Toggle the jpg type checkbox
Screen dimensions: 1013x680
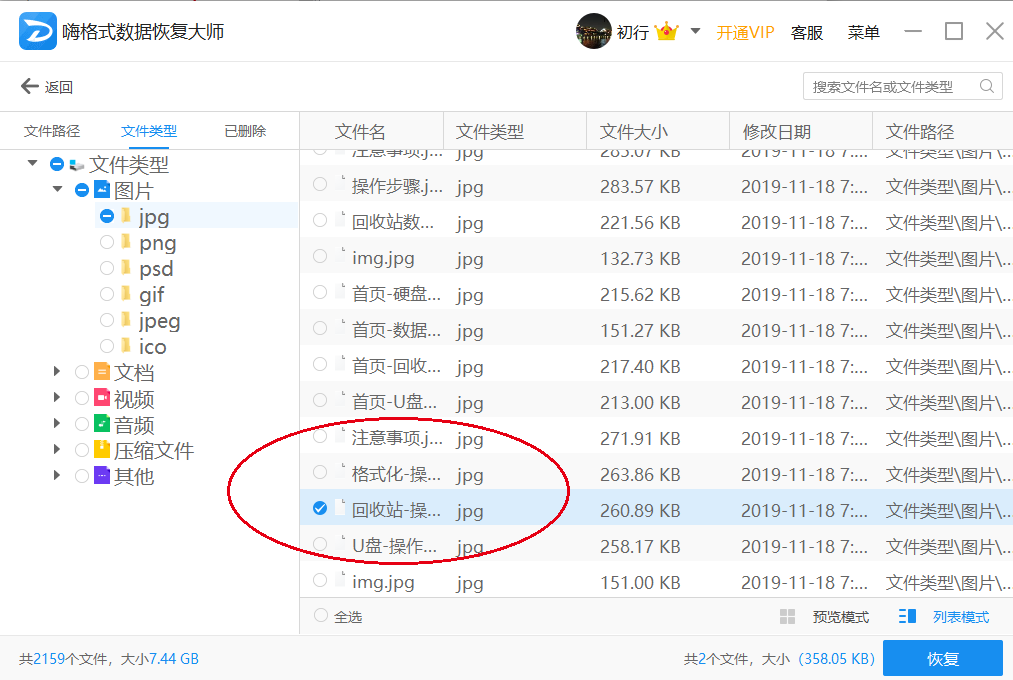click(107, 216)
